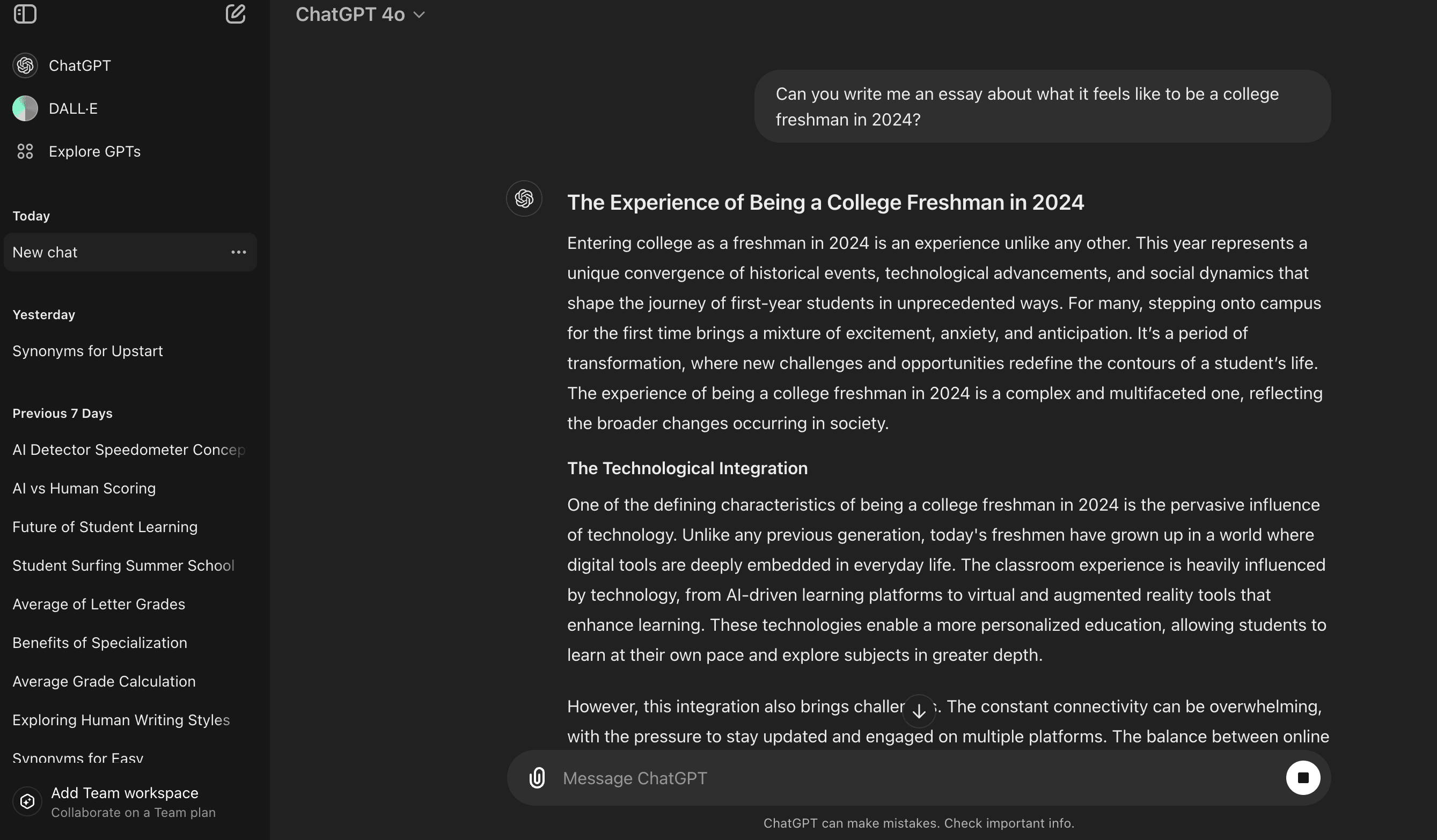Start a new chat with compose icon
The height and width of the screenshot is (840, 1437).
pos(235,14)
